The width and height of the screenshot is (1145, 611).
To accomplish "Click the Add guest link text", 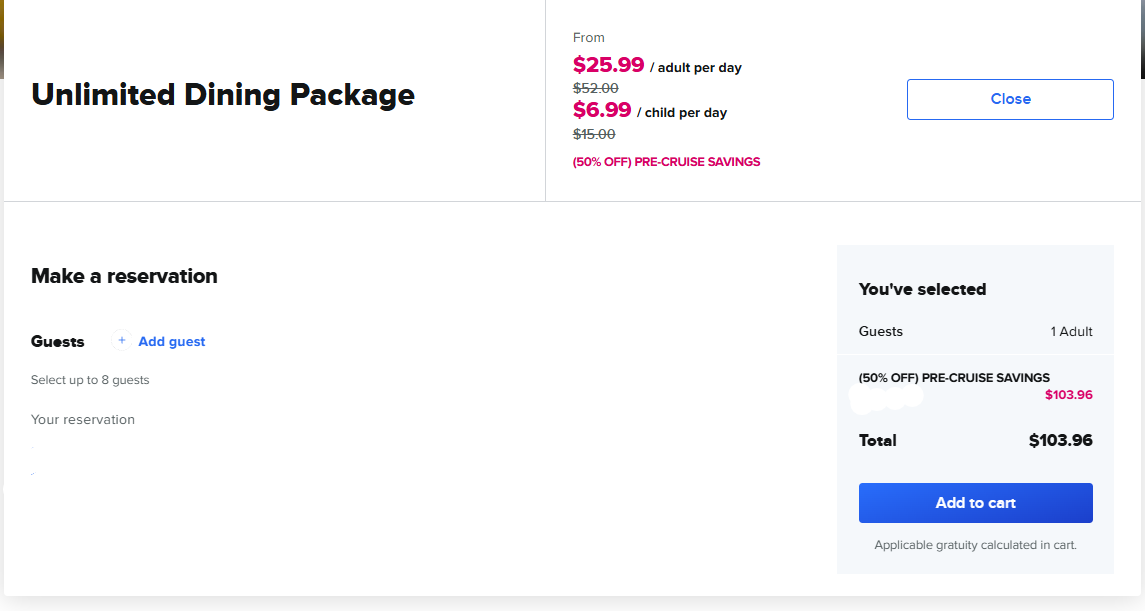I will (172, 342).
